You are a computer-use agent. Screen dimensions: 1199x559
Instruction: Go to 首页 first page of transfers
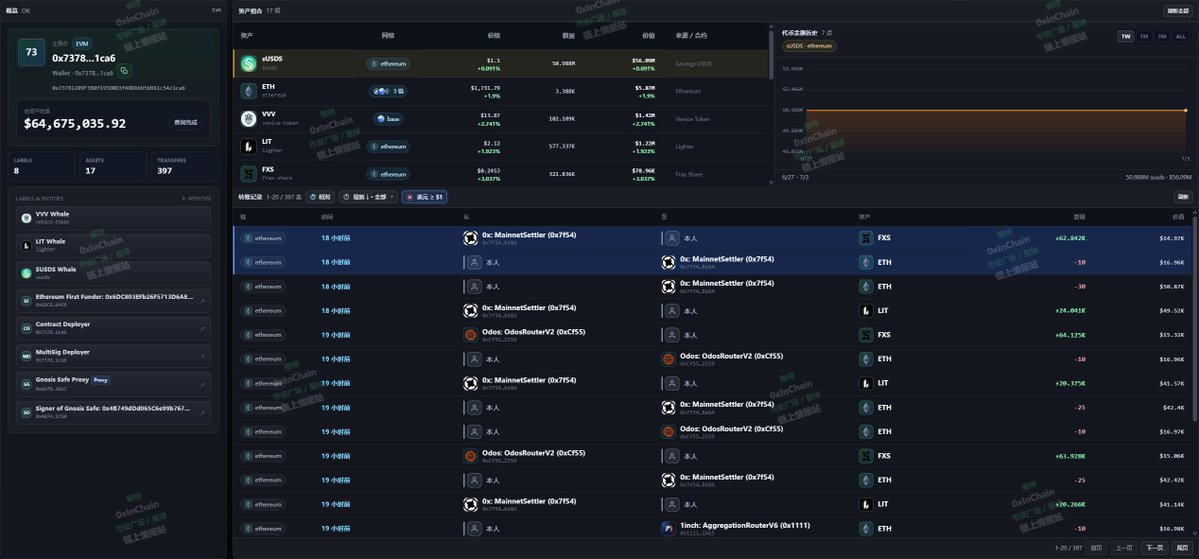click(1097, 548)
